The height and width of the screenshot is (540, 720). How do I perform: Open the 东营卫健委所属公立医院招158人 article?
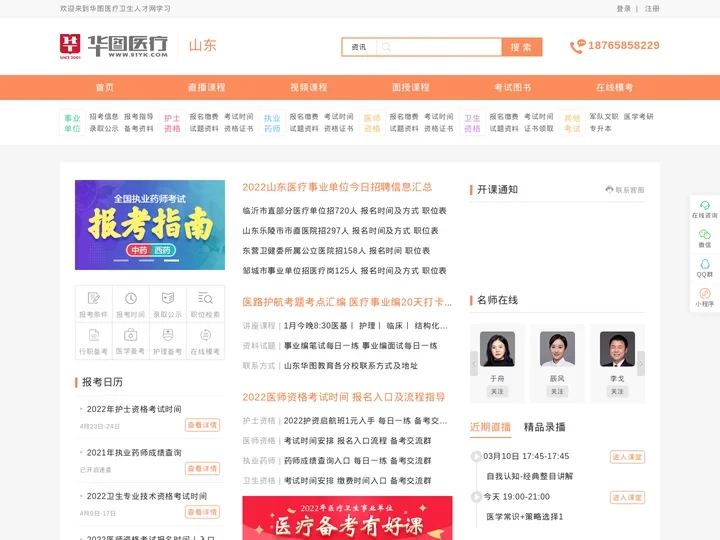tap(336, 251)
